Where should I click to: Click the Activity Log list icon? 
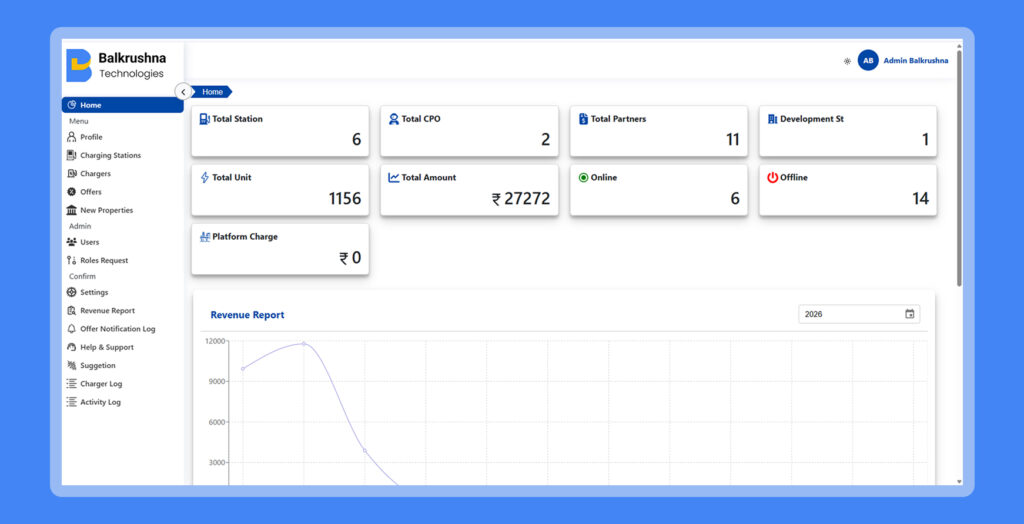click(72, 402)
